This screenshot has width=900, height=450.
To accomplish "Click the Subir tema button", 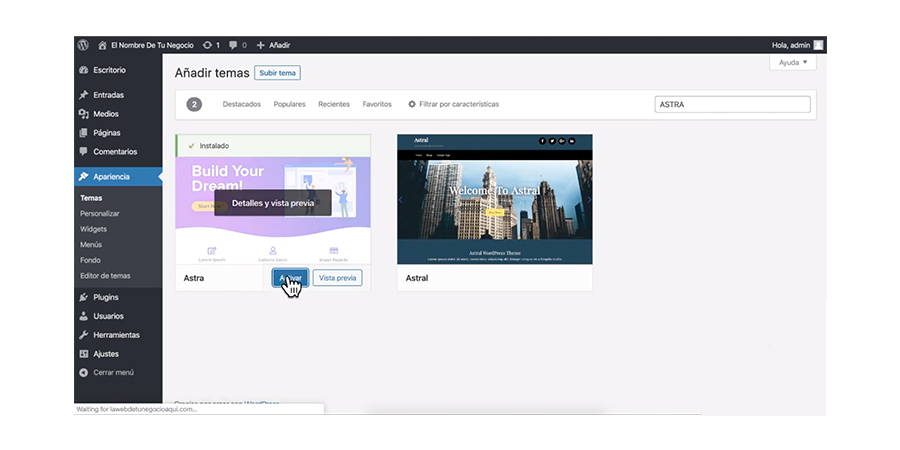I will tap(277, 73).
